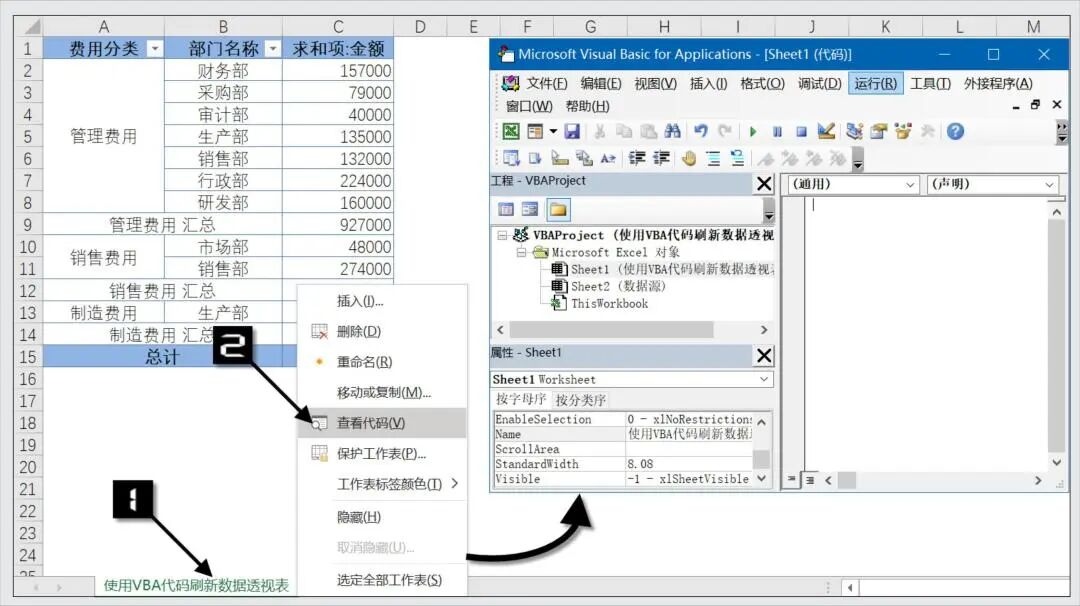
Task: Click View Code icon in project panel
Action: pyautogui.click(x=506, y=209)
